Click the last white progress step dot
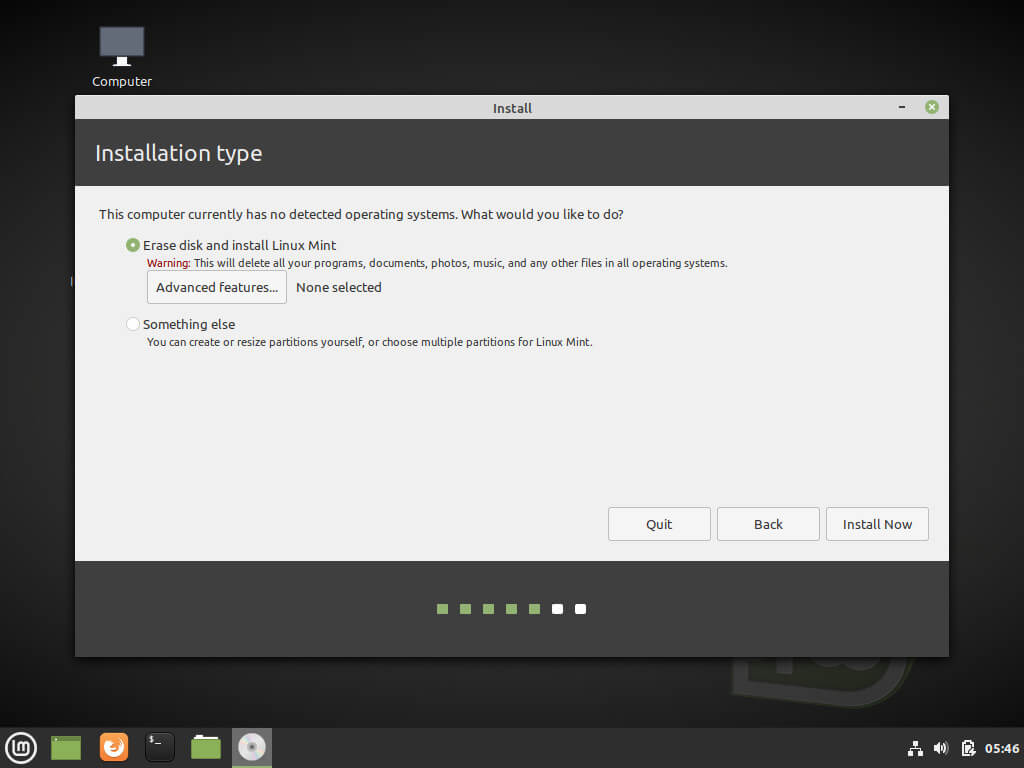1024x768 pixels. click(581, 609)
